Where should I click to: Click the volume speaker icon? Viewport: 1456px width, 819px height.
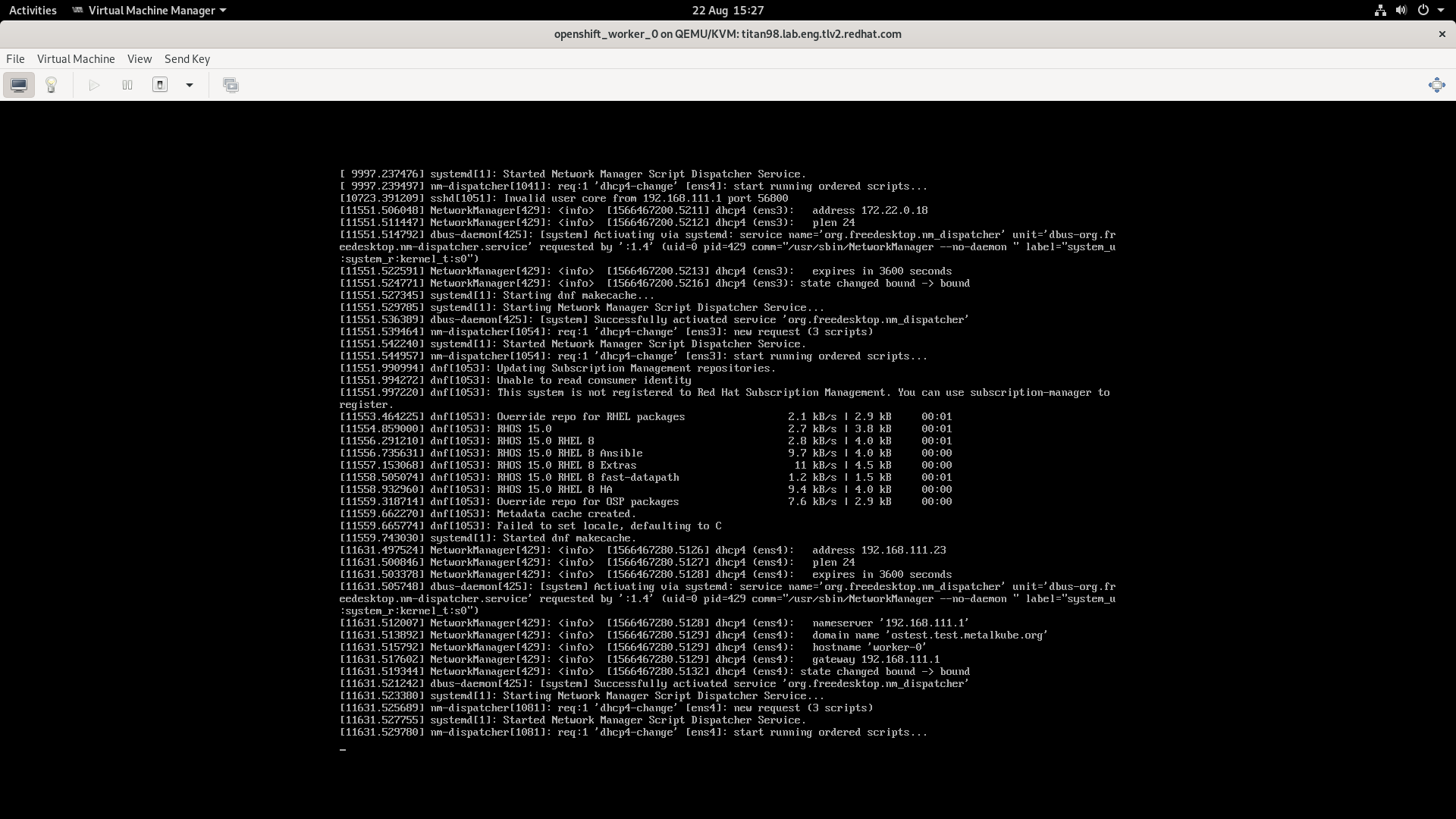click(x=1401, y=11)
